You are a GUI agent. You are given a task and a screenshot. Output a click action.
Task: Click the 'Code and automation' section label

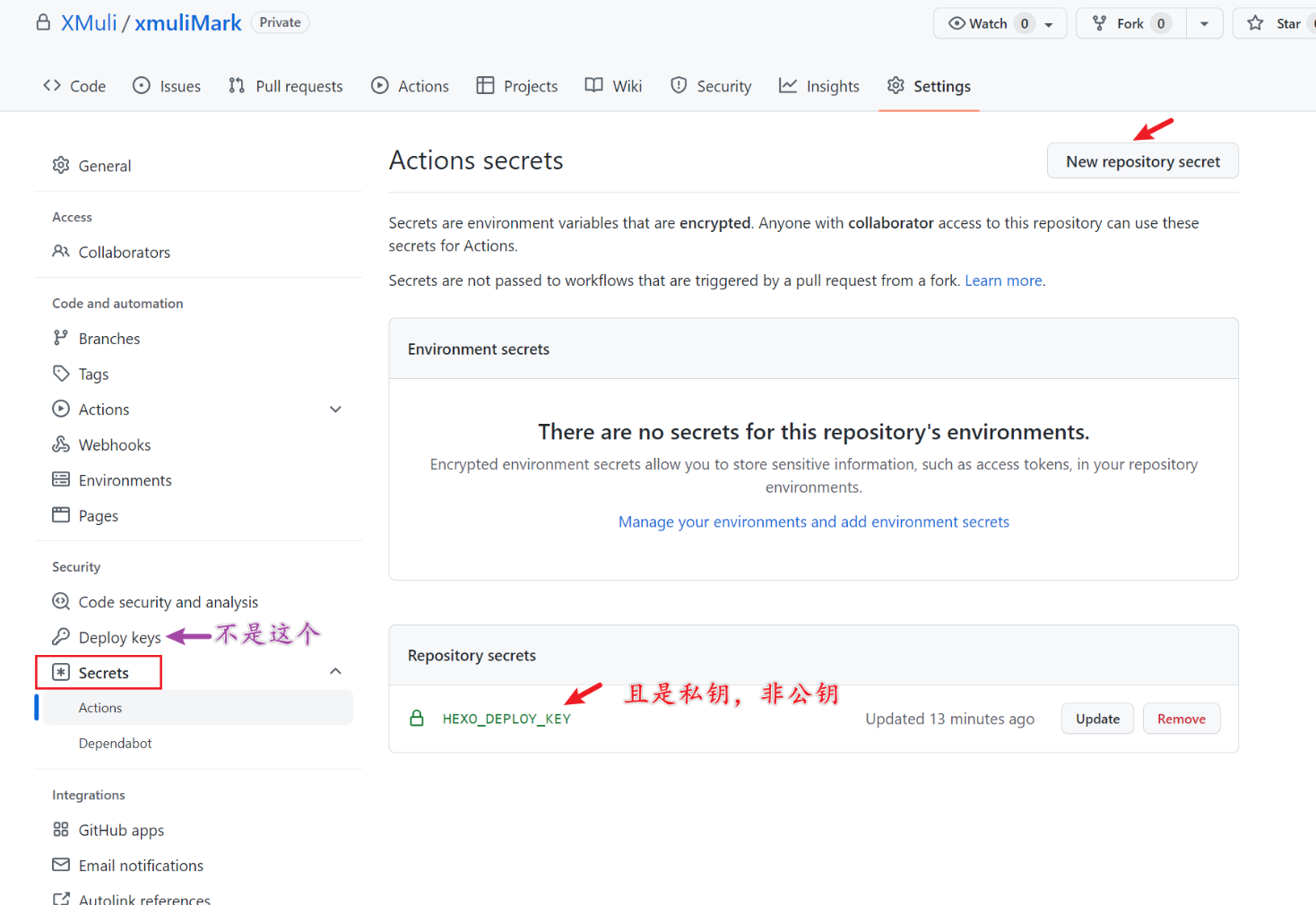click(117, 303)
